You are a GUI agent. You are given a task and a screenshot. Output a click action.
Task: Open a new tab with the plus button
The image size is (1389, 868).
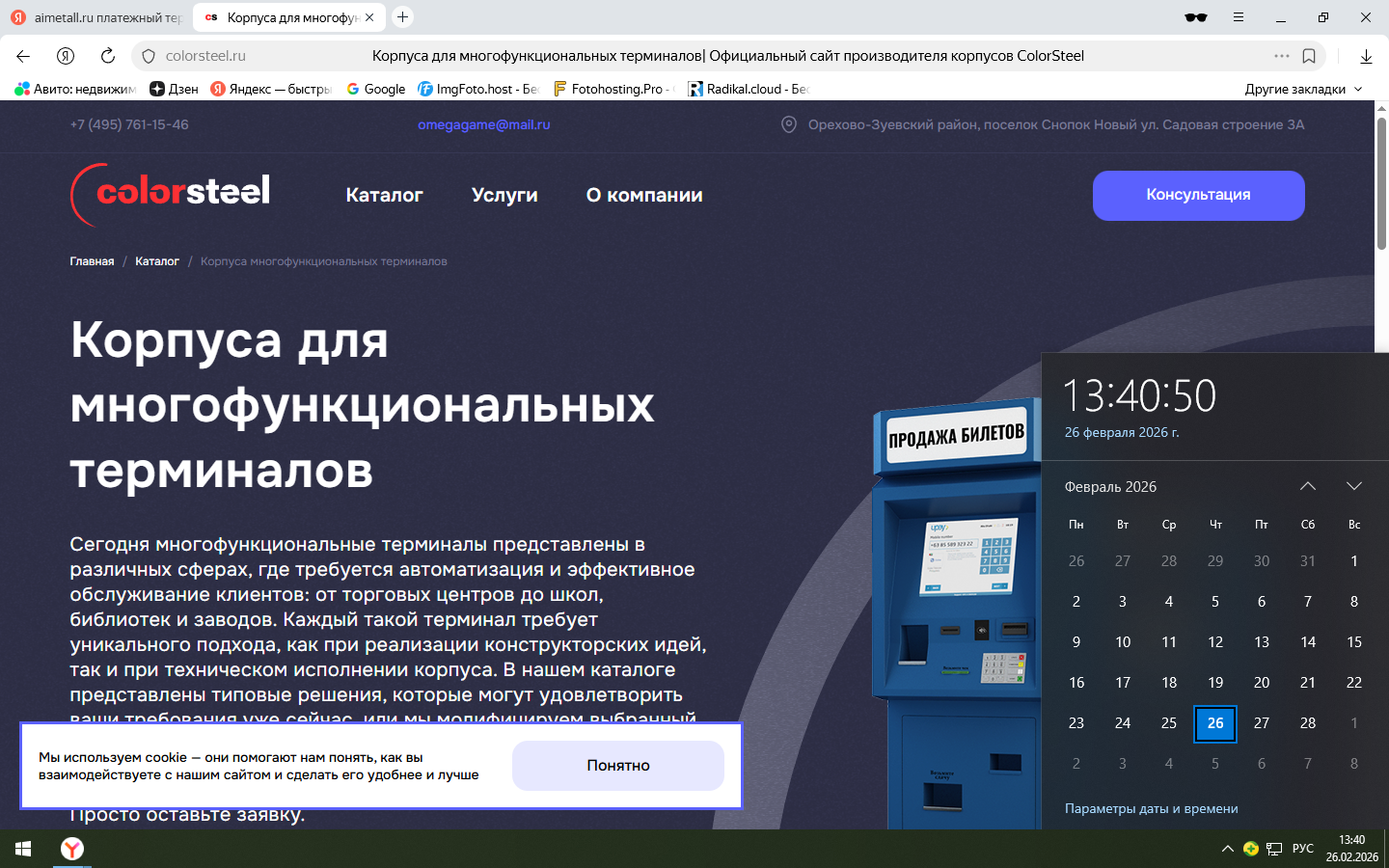403,17
